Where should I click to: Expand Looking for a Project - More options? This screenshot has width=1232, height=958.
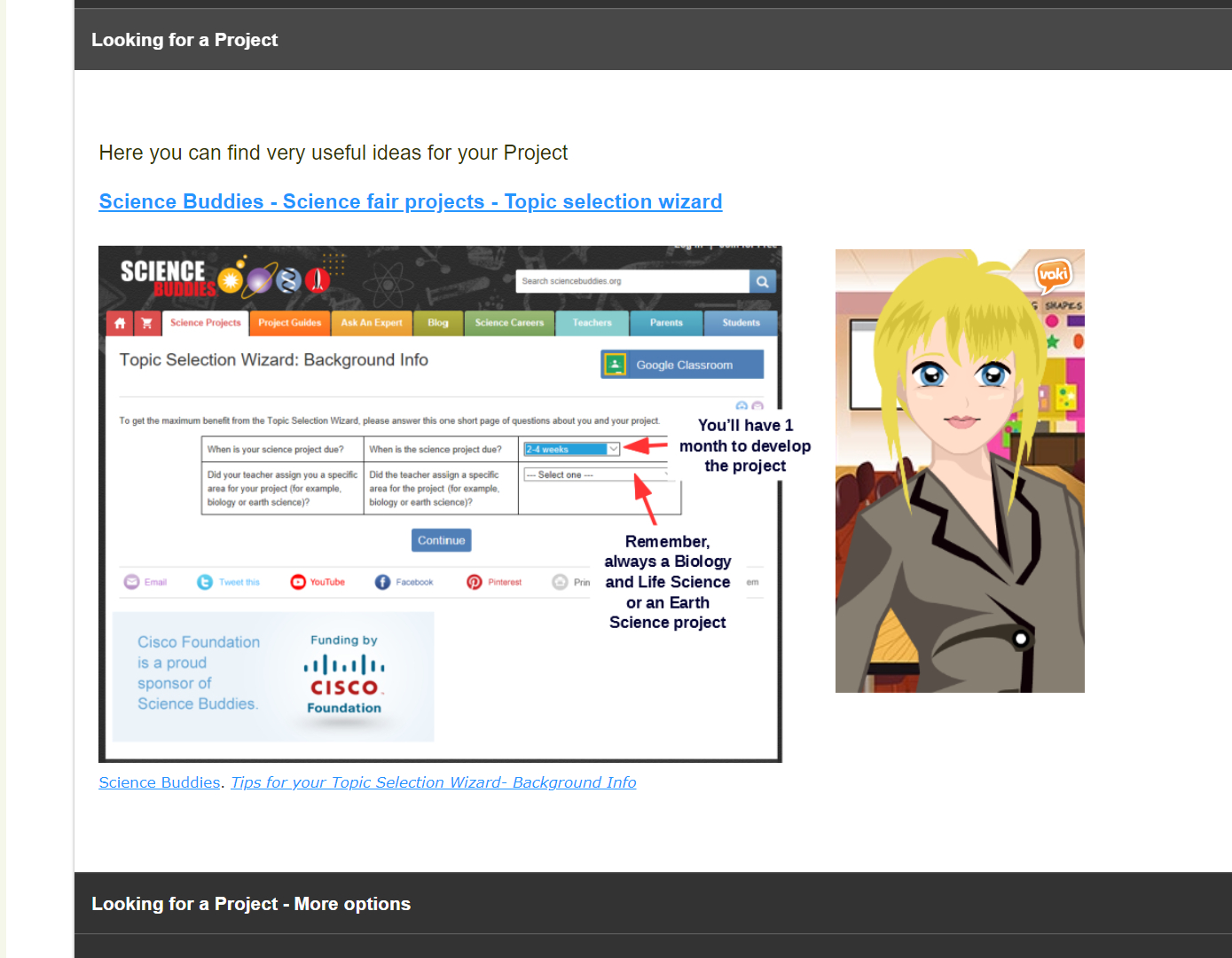click(653, 904)
